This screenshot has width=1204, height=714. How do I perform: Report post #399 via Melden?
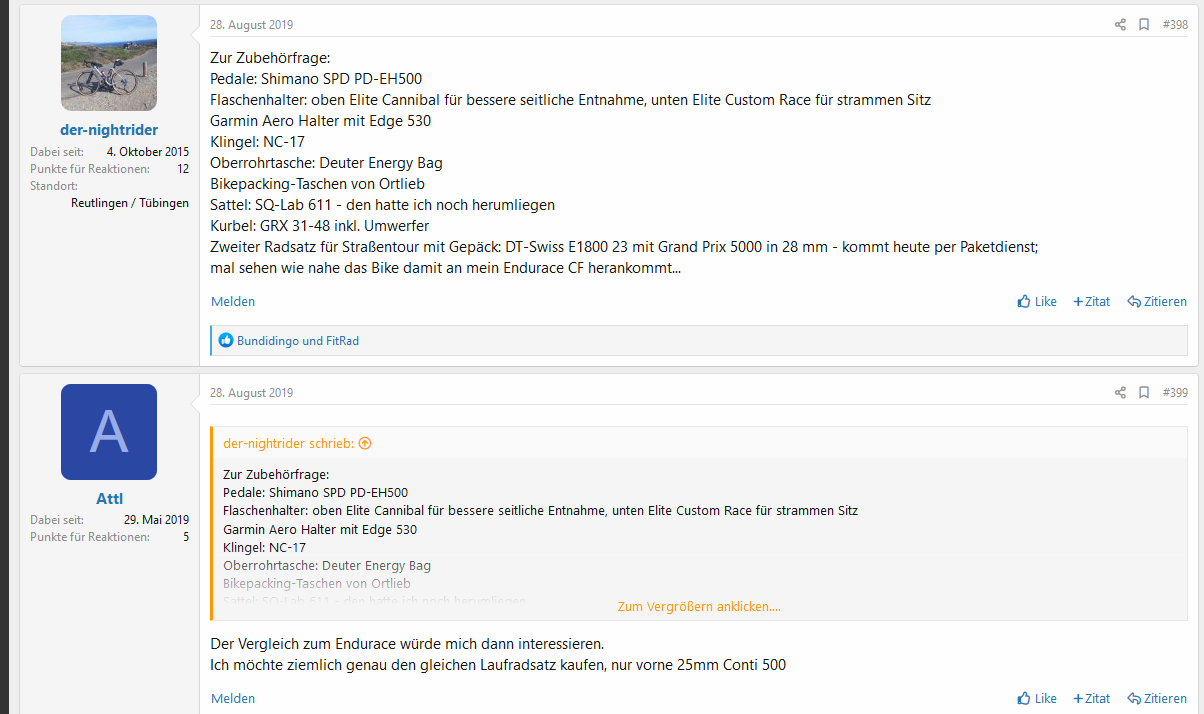point(233,698)
